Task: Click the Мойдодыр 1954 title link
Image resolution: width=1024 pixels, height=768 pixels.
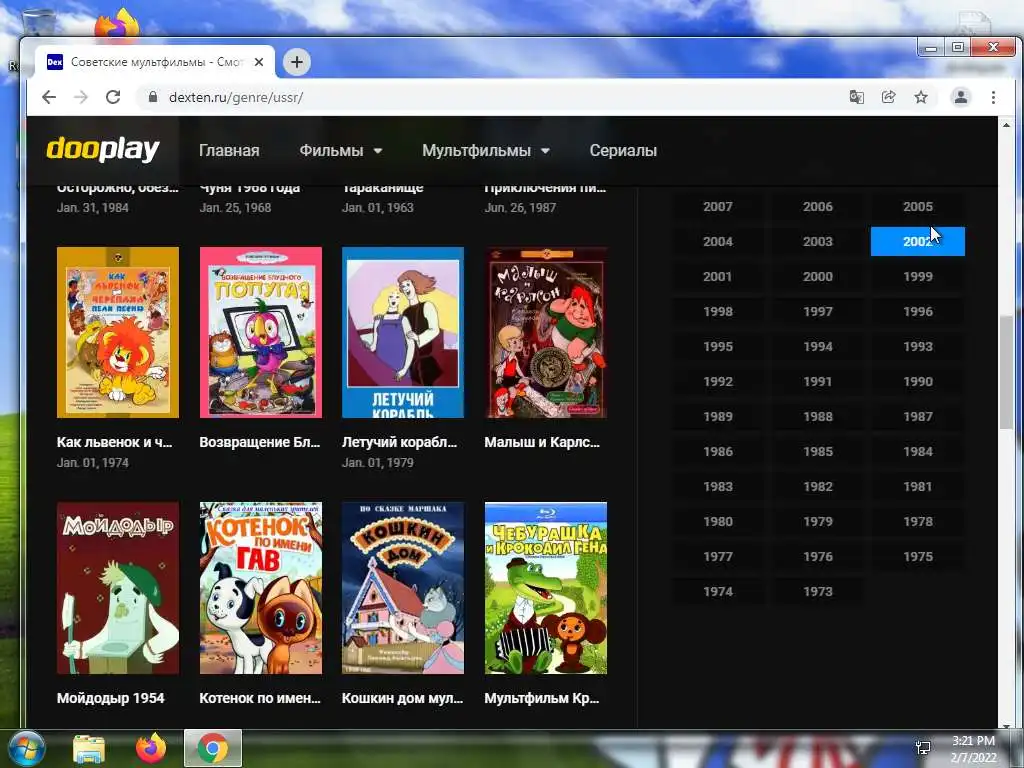Action: (110, 698)
